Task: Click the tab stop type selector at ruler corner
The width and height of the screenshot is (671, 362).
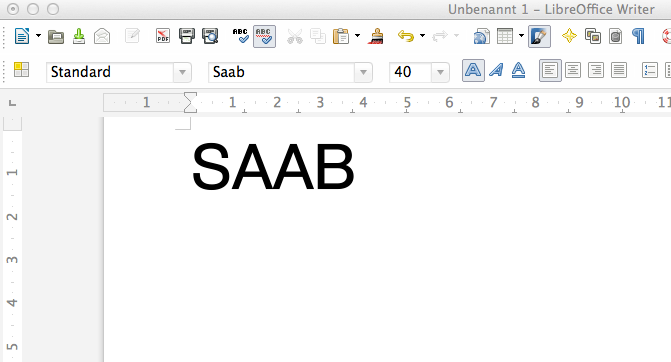Action: (12, 103)
